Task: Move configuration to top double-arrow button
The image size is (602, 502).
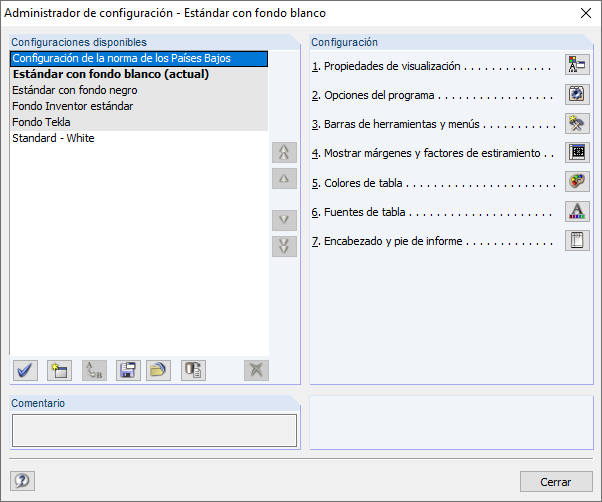Action: [x=284, y=152]
